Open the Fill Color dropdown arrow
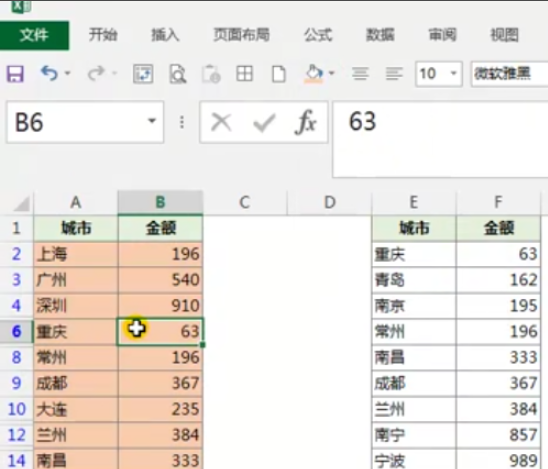The height and width of the screenshot is (469, 548). 331,73
